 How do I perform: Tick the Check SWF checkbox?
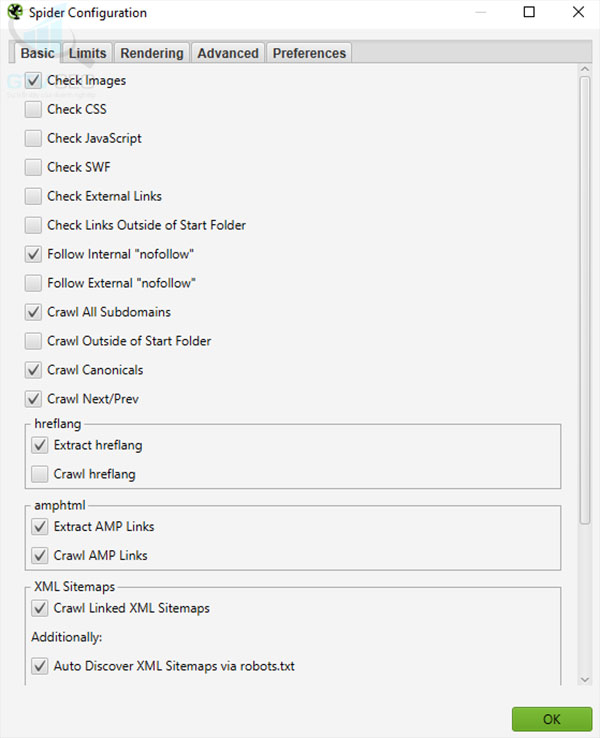(x=34, y=168)
